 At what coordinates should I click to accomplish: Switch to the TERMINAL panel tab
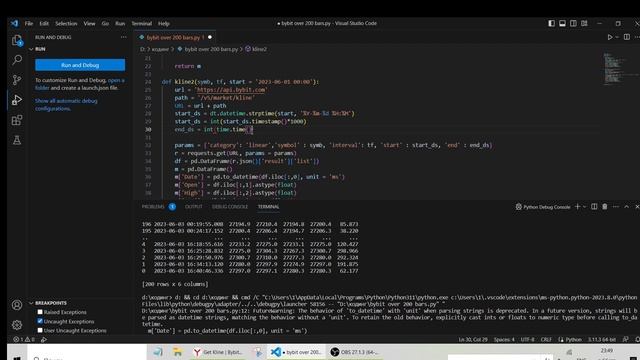tap(268, 207)
